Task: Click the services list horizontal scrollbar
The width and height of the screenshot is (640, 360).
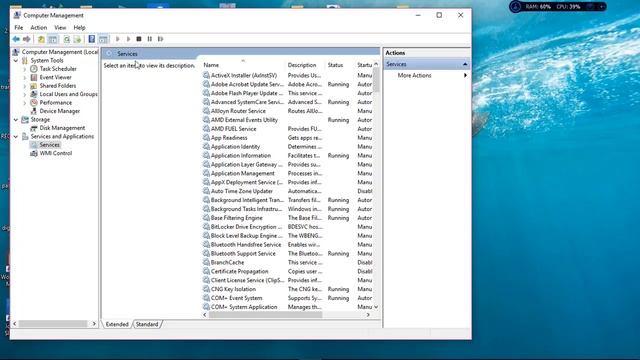Action: 265,315
